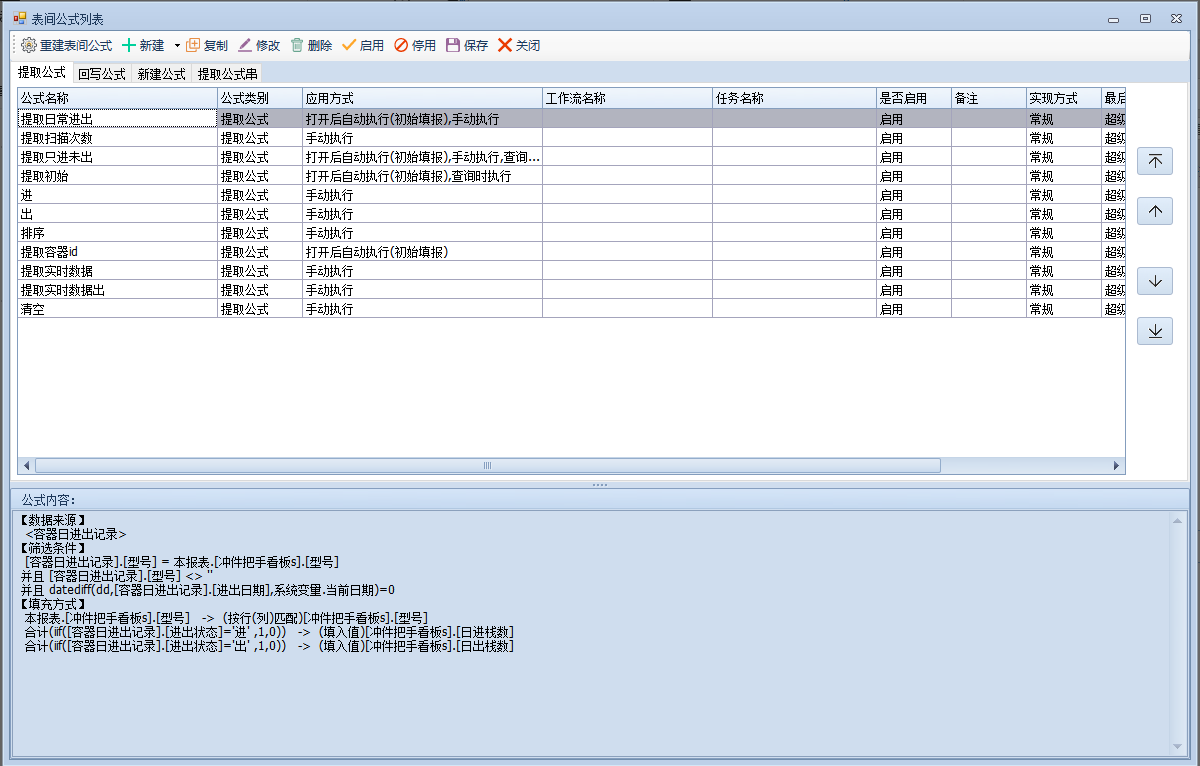Move selected formula down one row

pyautogui.click(x=1155, y=281)
